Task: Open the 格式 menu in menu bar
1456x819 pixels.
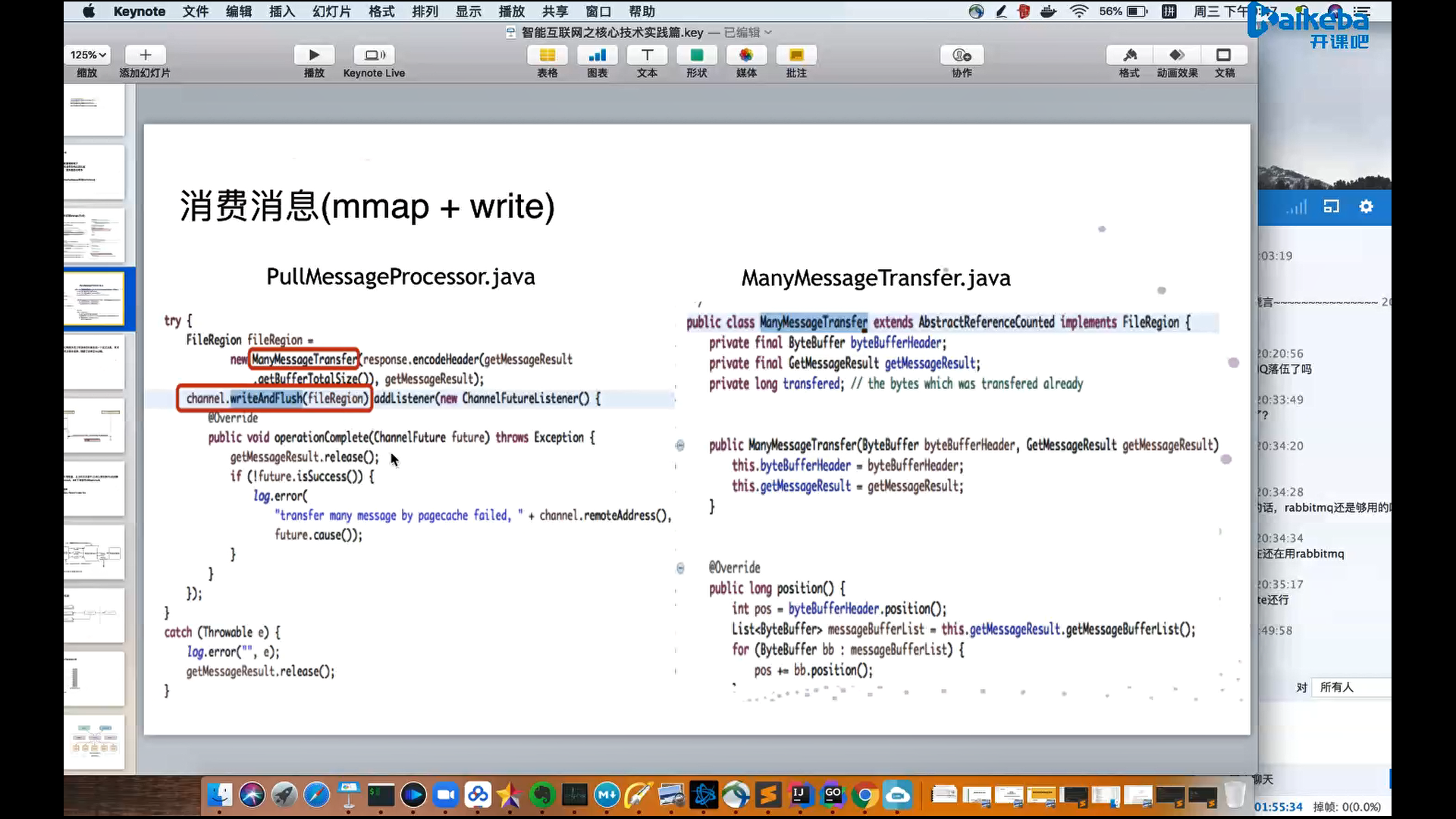Action: [x=381, y=11]
